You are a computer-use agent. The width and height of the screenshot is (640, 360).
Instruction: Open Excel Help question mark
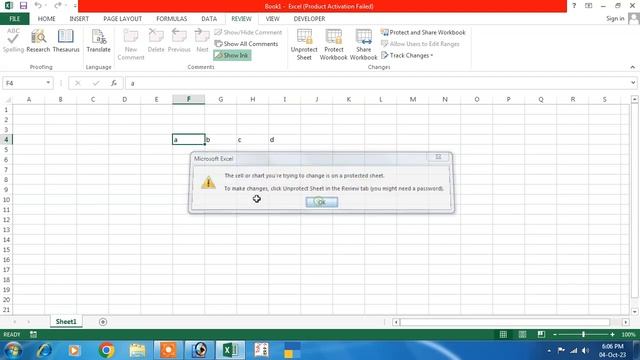(574, 6)
